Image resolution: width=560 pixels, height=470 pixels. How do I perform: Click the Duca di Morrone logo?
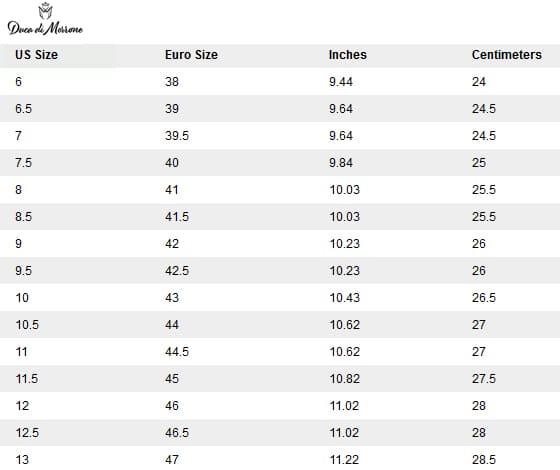(x=45, y=19)
